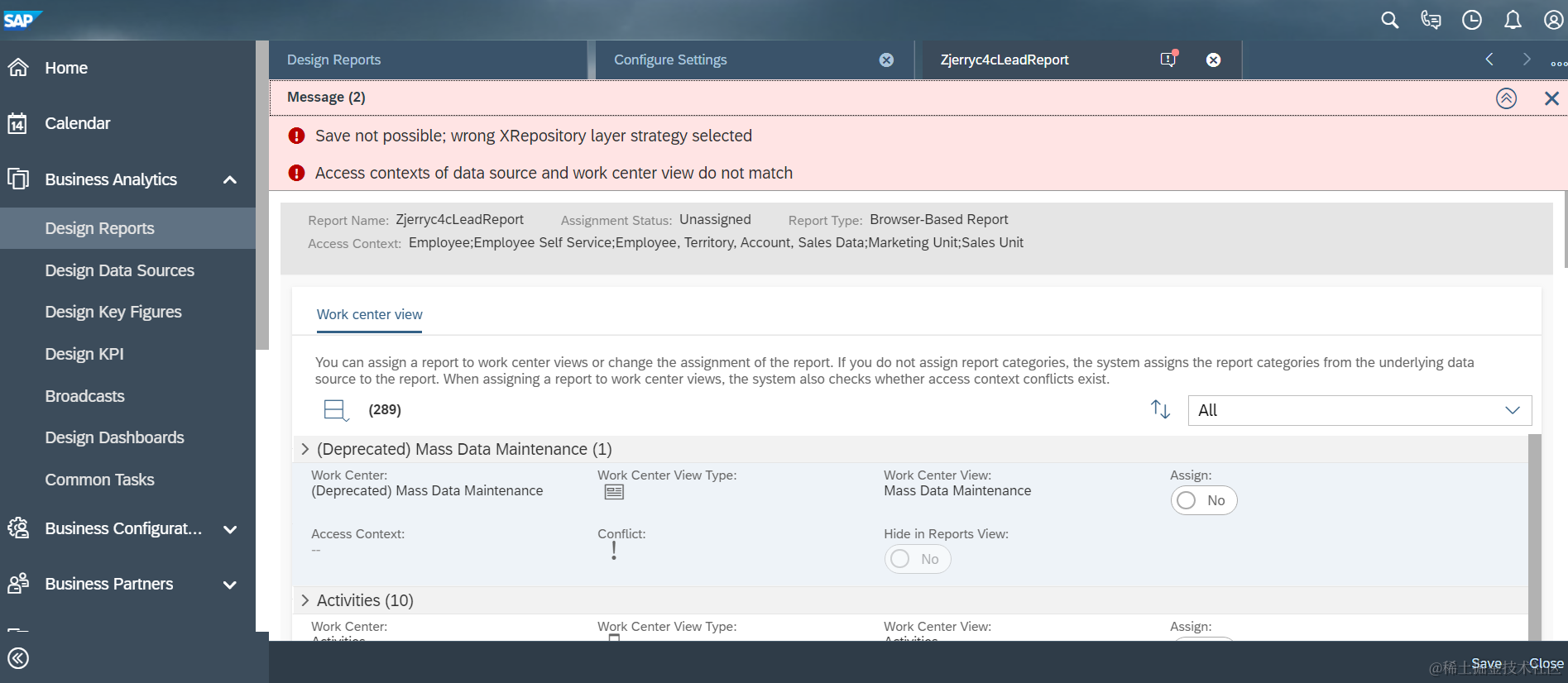Open the notifications bell icon
Viewport: 1568px width, 683px height.
click(x=1513, y=20)
